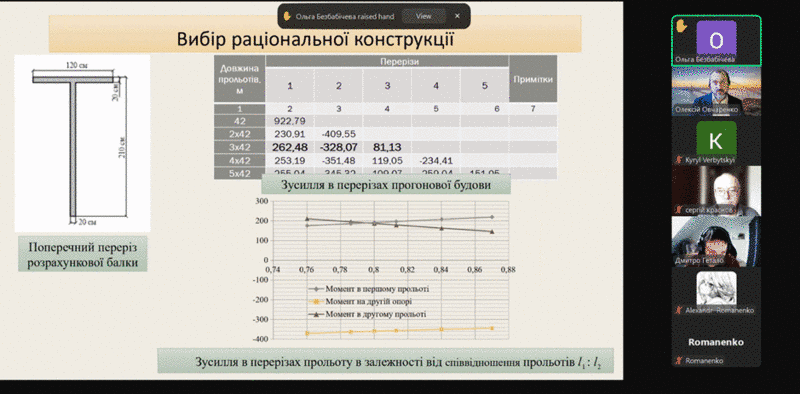Click Ольга Безбабічева's purple O avatar

[x=716, y=38]
